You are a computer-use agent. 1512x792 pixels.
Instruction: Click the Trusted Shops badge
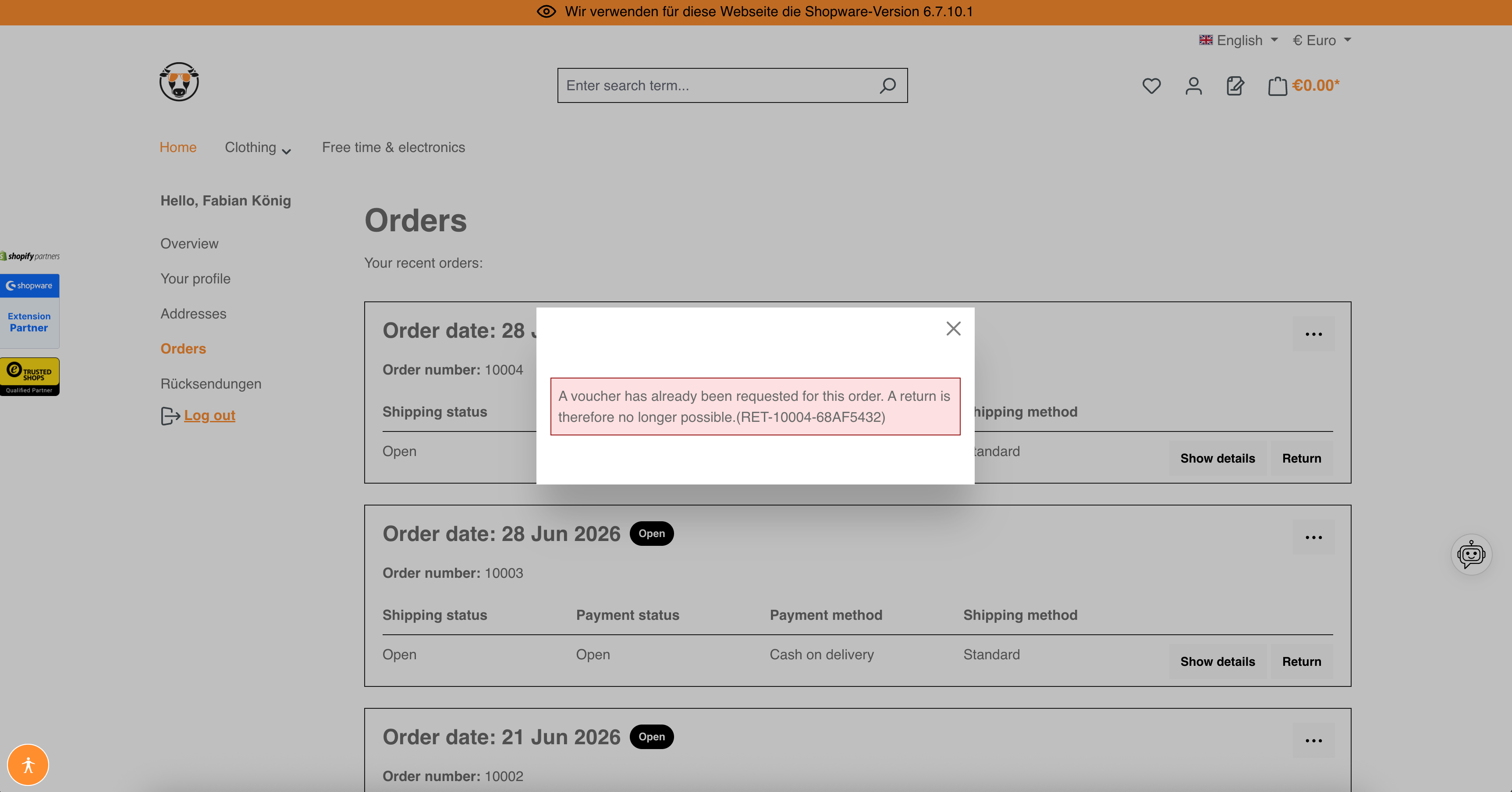[x=29, y=377]
